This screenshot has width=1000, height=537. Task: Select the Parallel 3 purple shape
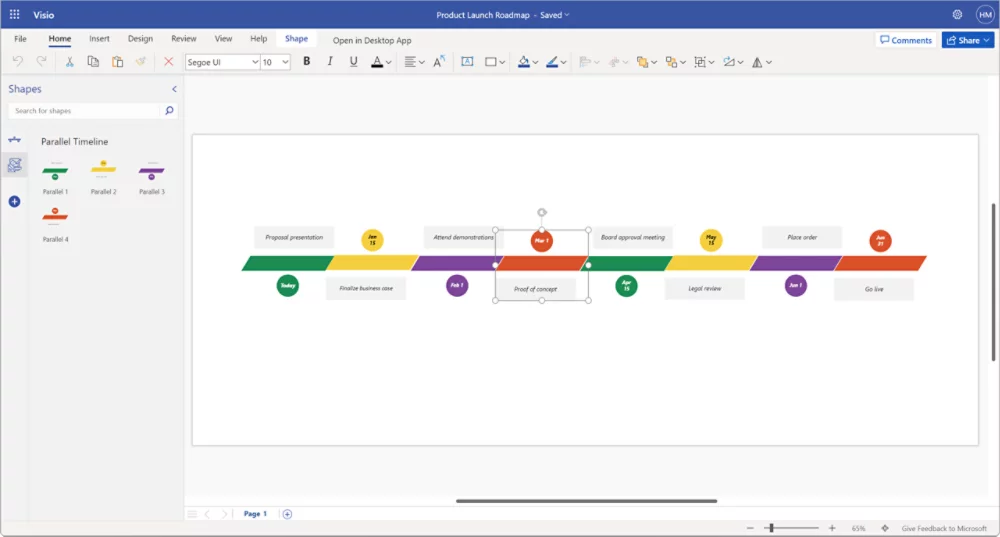click(152, 178)
